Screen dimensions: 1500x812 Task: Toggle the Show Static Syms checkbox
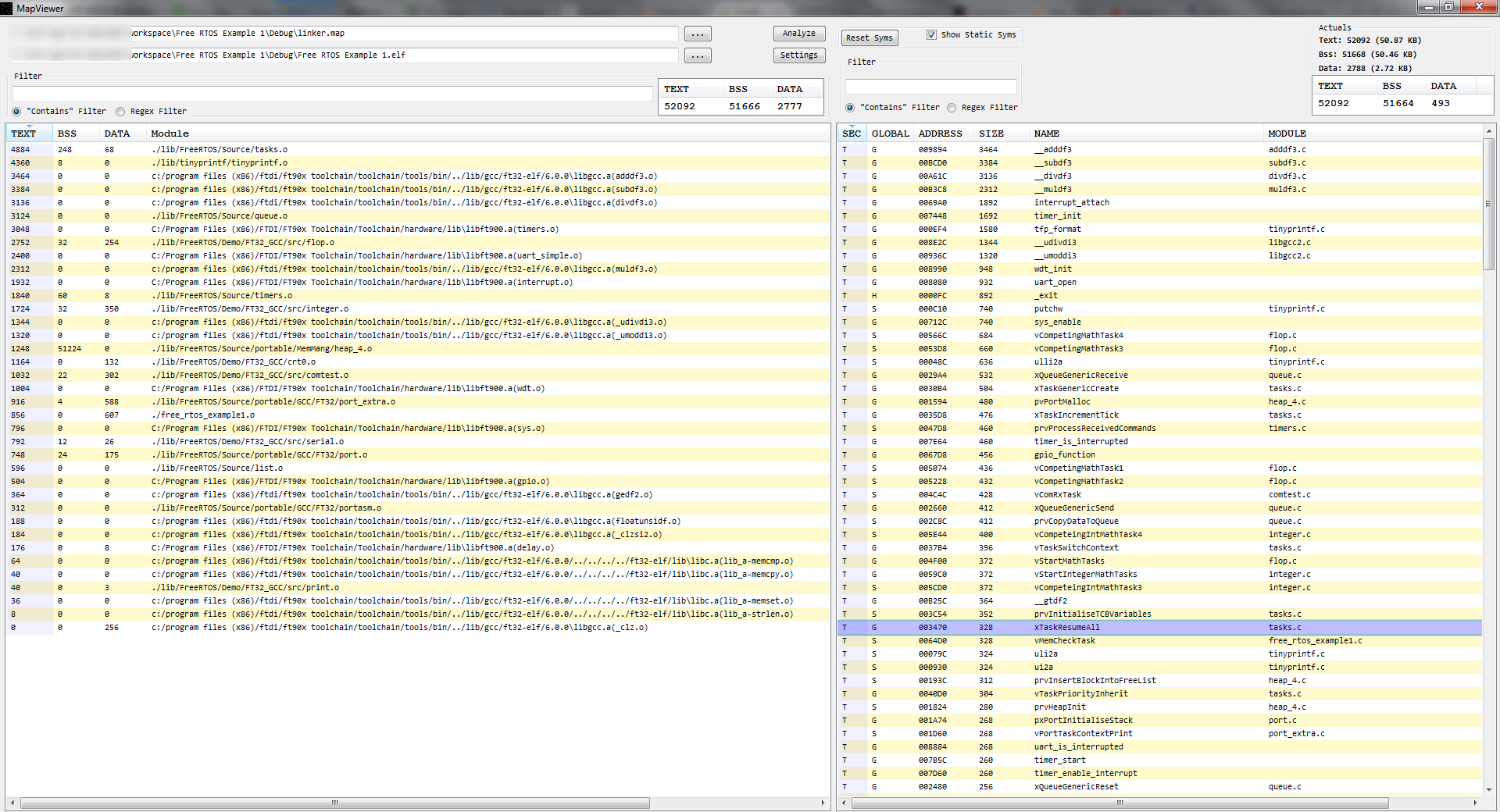(931, 35)
